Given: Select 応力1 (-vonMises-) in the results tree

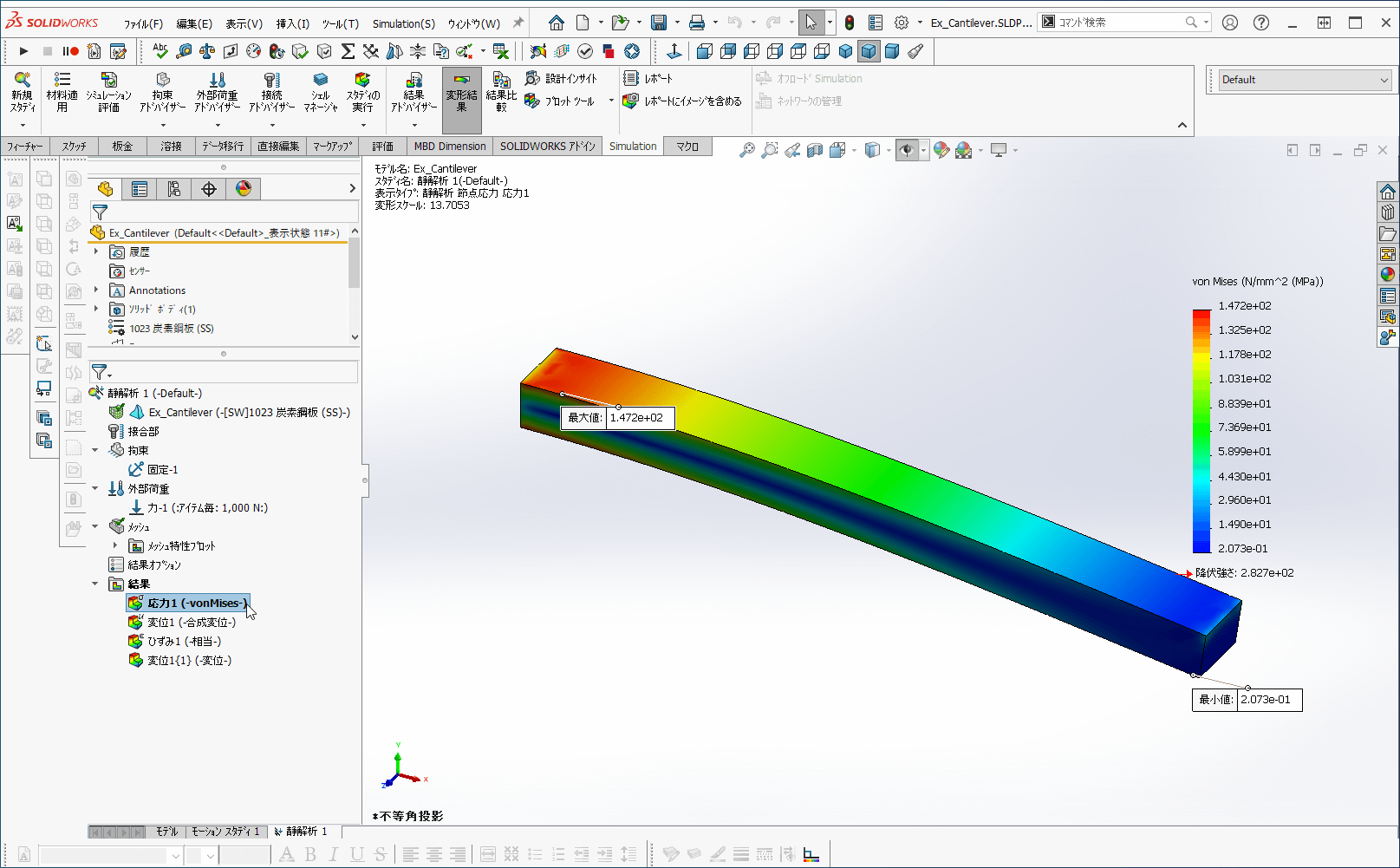Looking at the screenshot, I should coord(187,602).
